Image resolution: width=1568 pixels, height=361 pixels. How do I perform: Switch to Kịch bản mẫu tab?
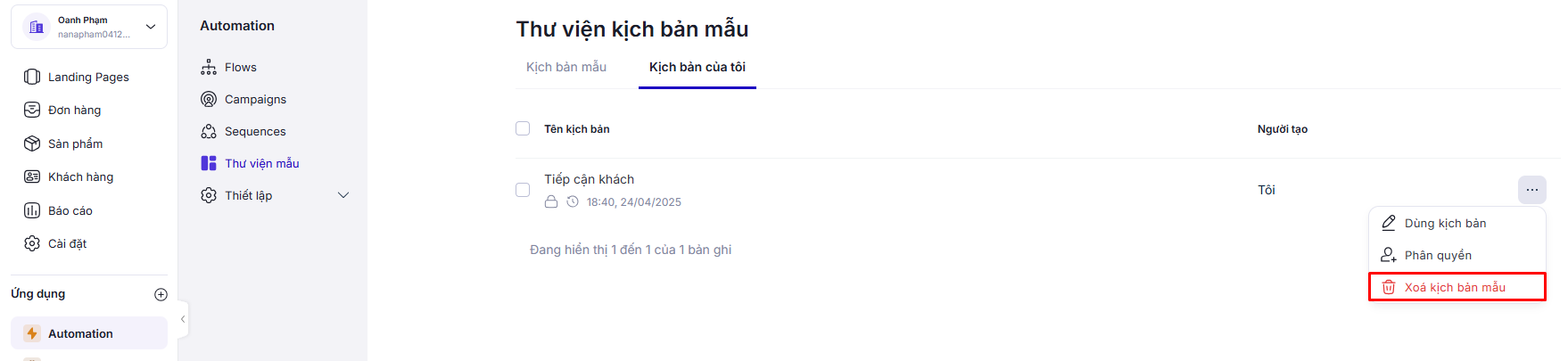566,68
